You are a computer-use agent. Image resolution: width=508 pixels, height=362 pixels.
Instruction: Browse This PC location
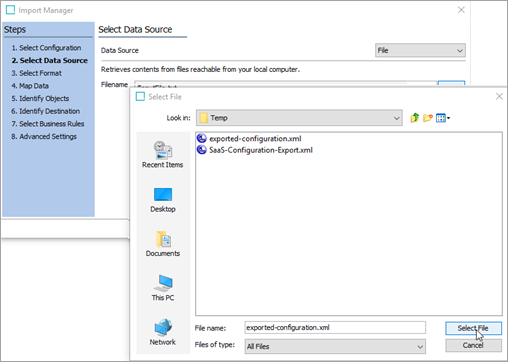click(x=163, y=288)
